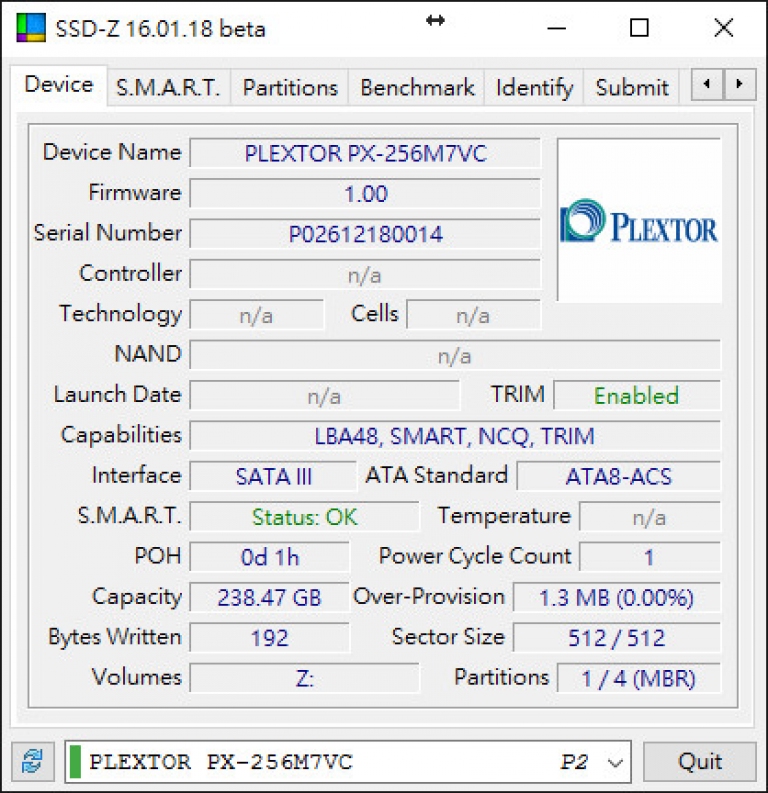Click the Power Cycle Count value 1
This screenshot has height=793, width=768.
650,558
